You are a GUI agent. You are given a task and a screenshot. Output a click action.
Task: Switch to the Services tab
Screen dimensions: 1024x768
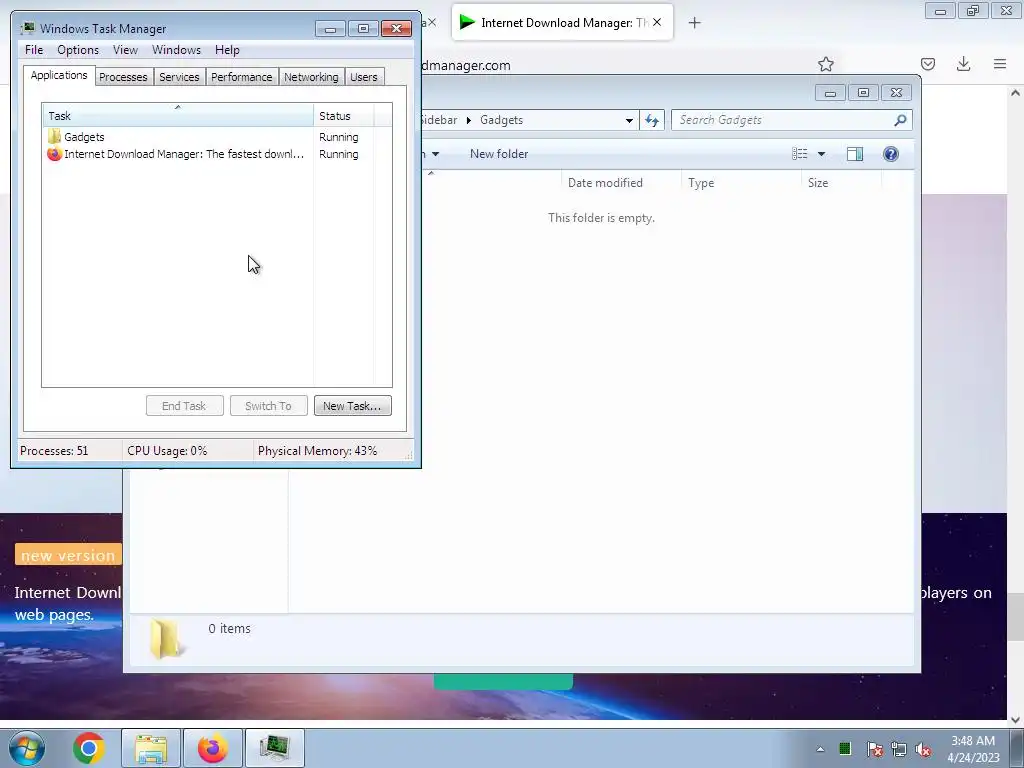pyautogui.click(x=179, y=77)
